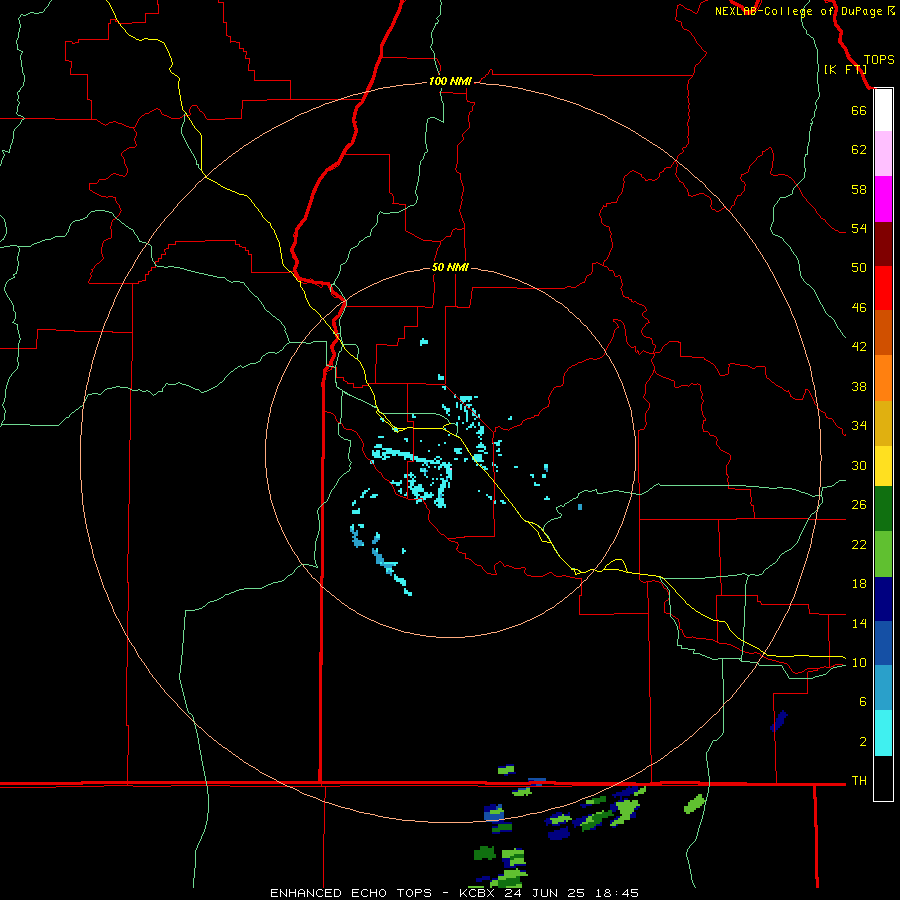Click the legend value '46'
This screenshot has width=900, height=900.
[859, 308]
